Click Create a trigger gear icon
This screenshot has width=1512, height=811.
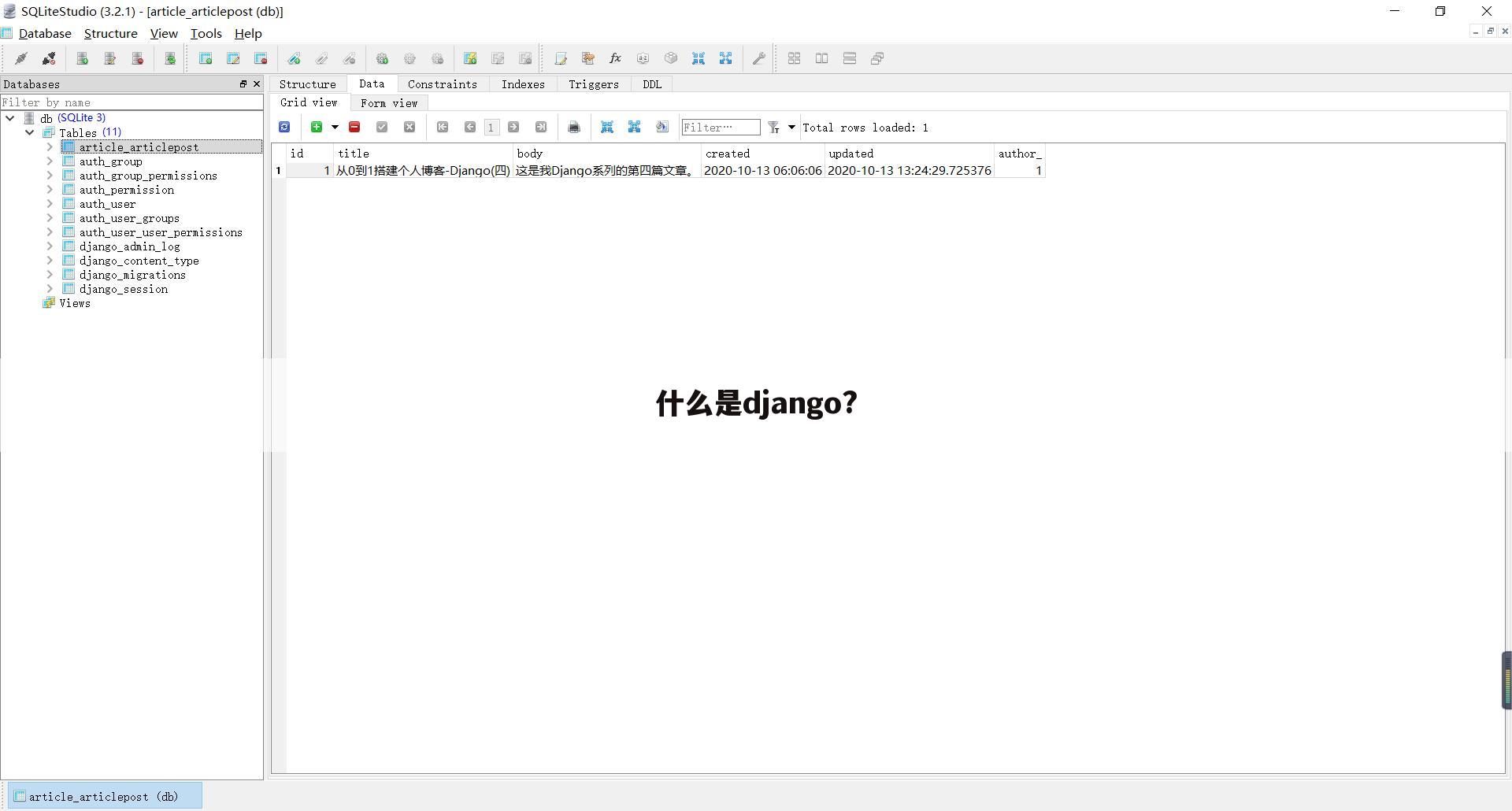tap(382, 58)
